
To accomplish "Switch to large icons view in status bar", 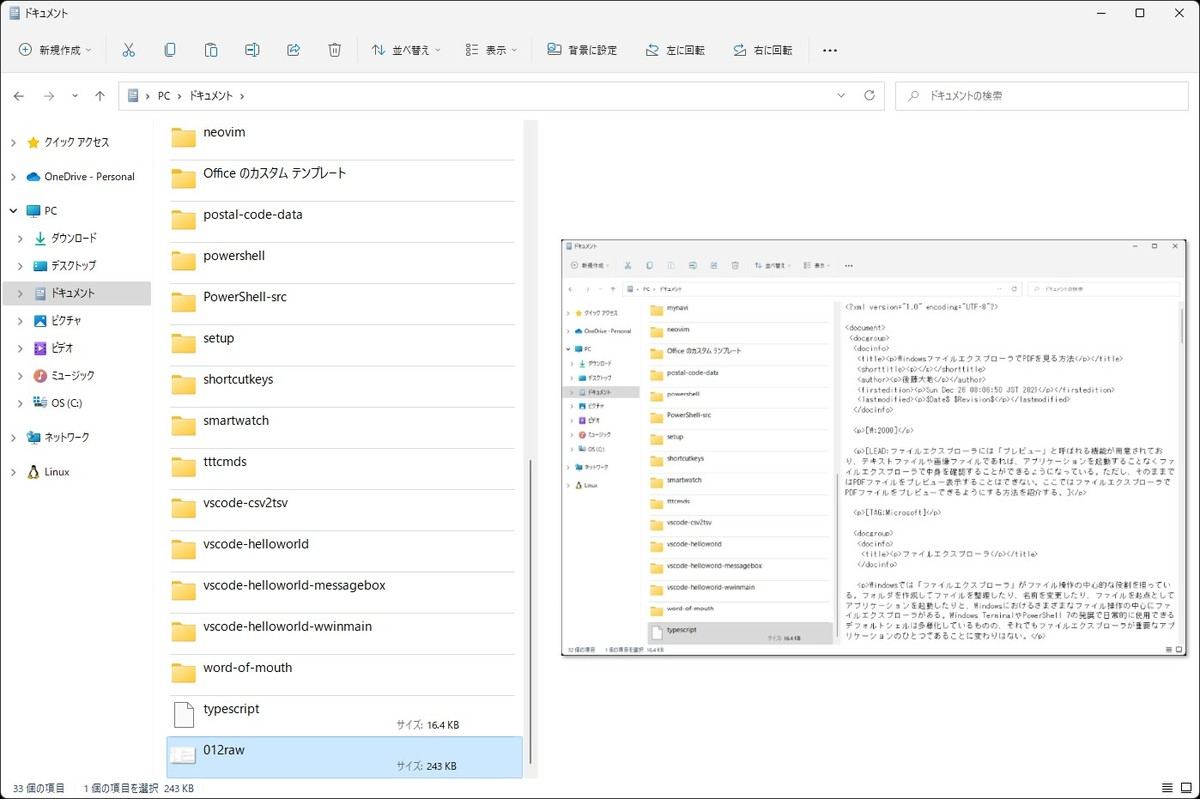I will point(1187,788).
